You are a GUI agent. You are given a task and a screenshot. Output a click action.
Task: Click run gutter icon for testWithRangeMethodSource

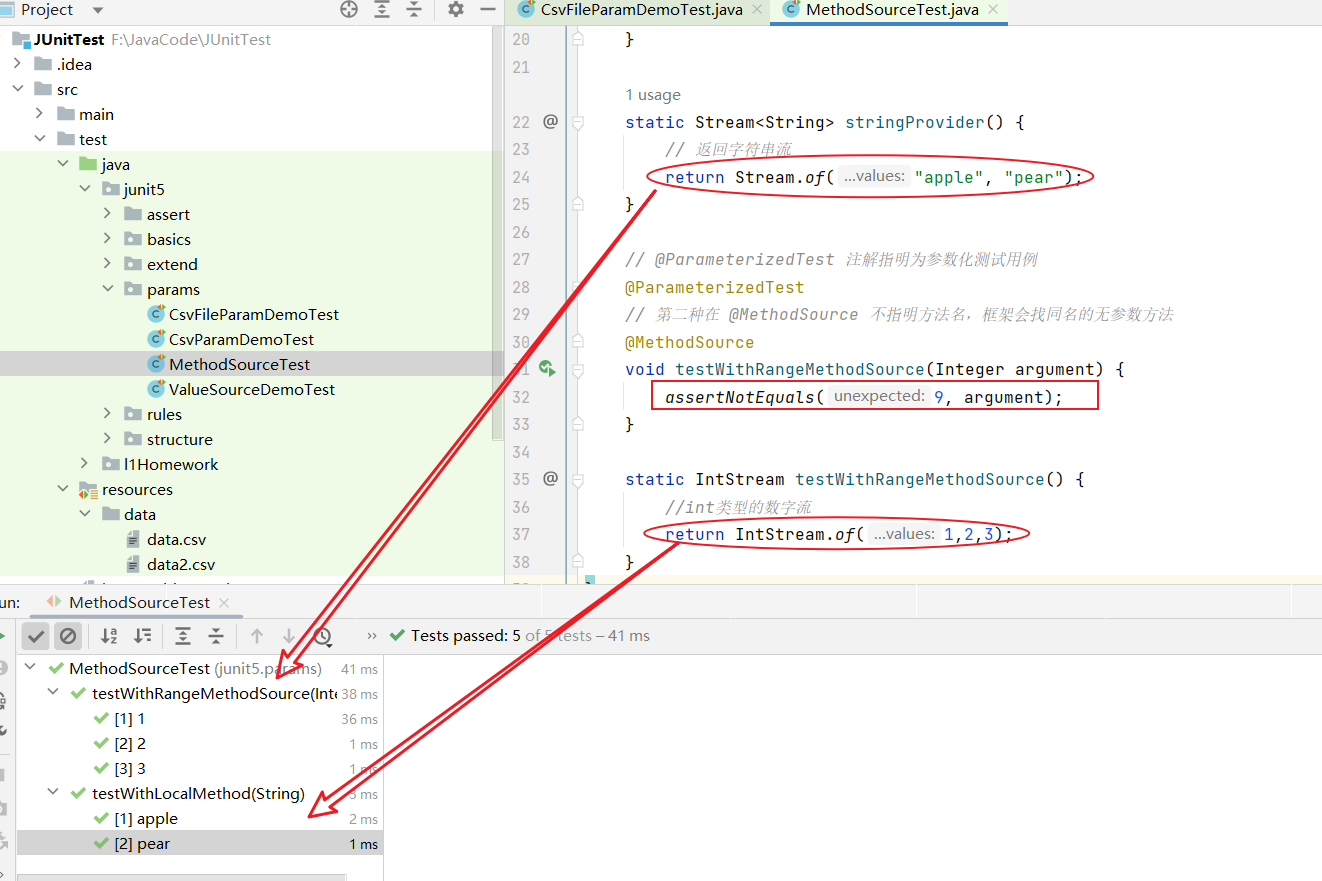coord(547,369)
